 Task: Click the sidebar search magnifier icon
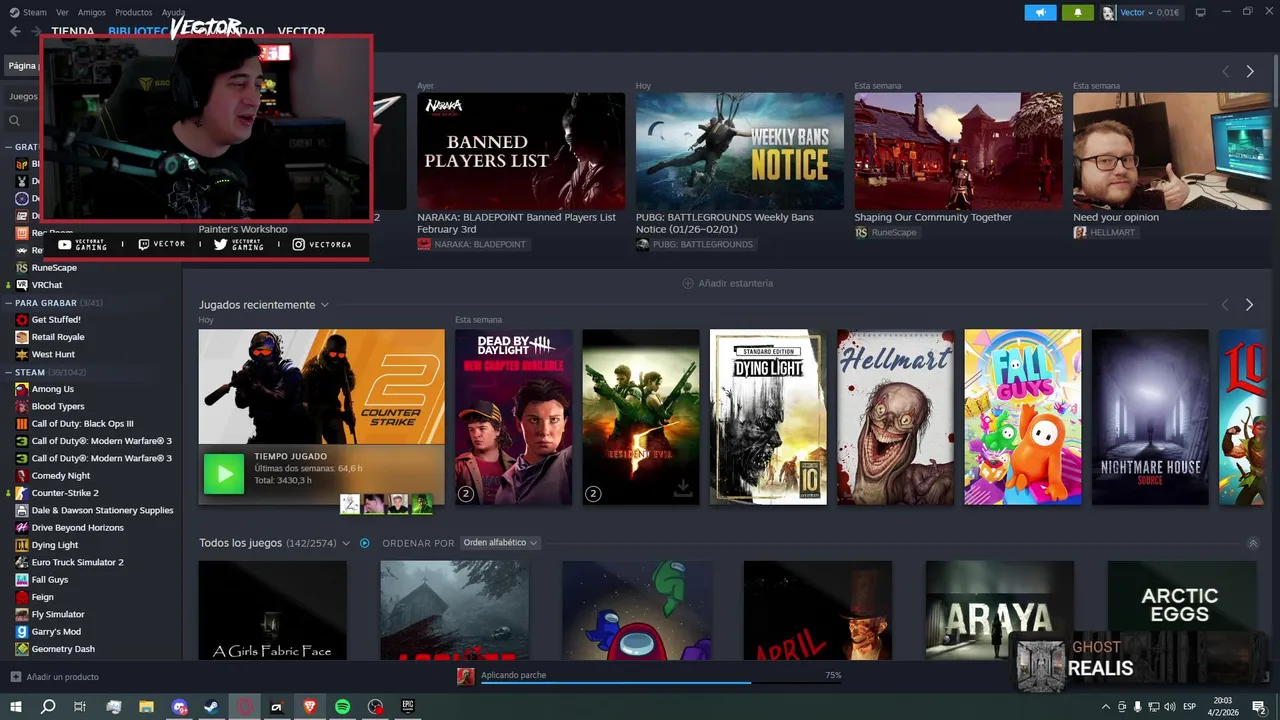15,121
